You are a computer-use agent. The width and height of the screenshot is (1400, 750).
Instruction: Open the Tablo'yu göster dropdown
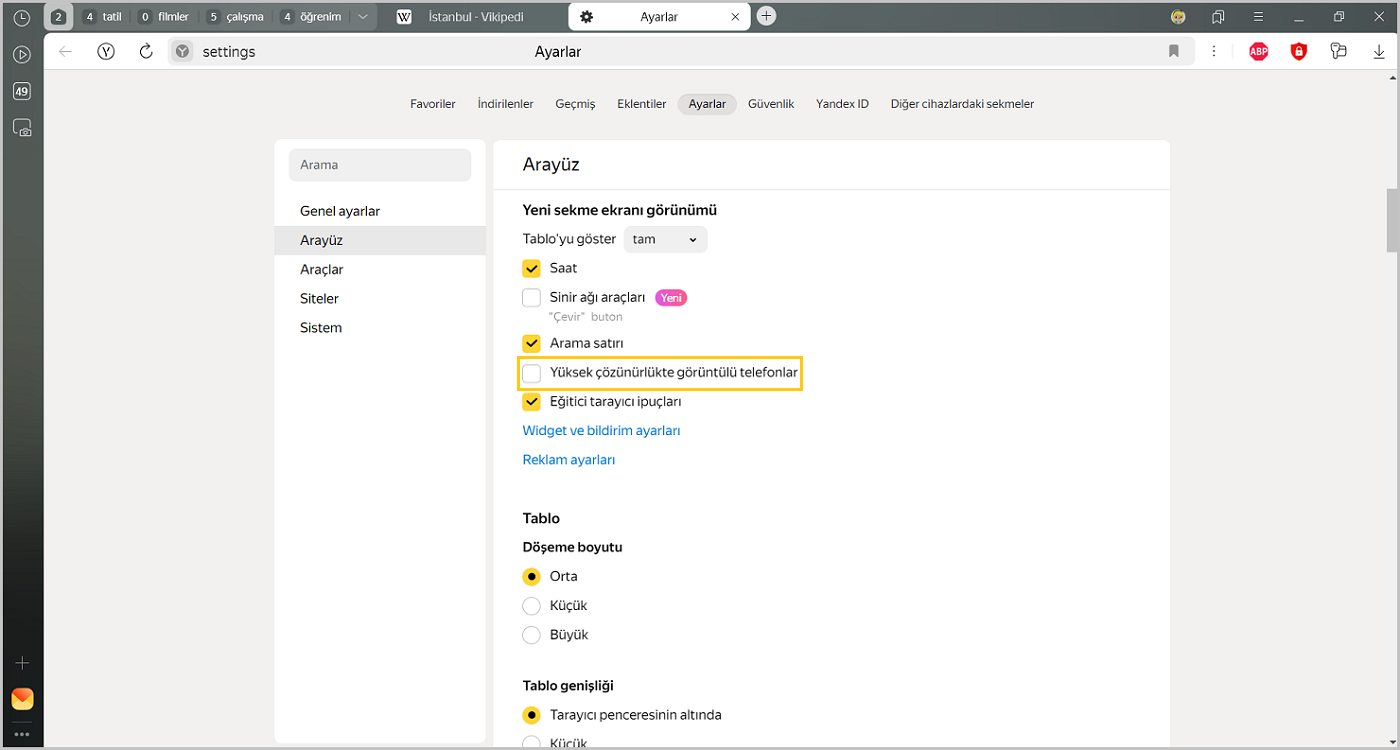(x=665, y=240)
